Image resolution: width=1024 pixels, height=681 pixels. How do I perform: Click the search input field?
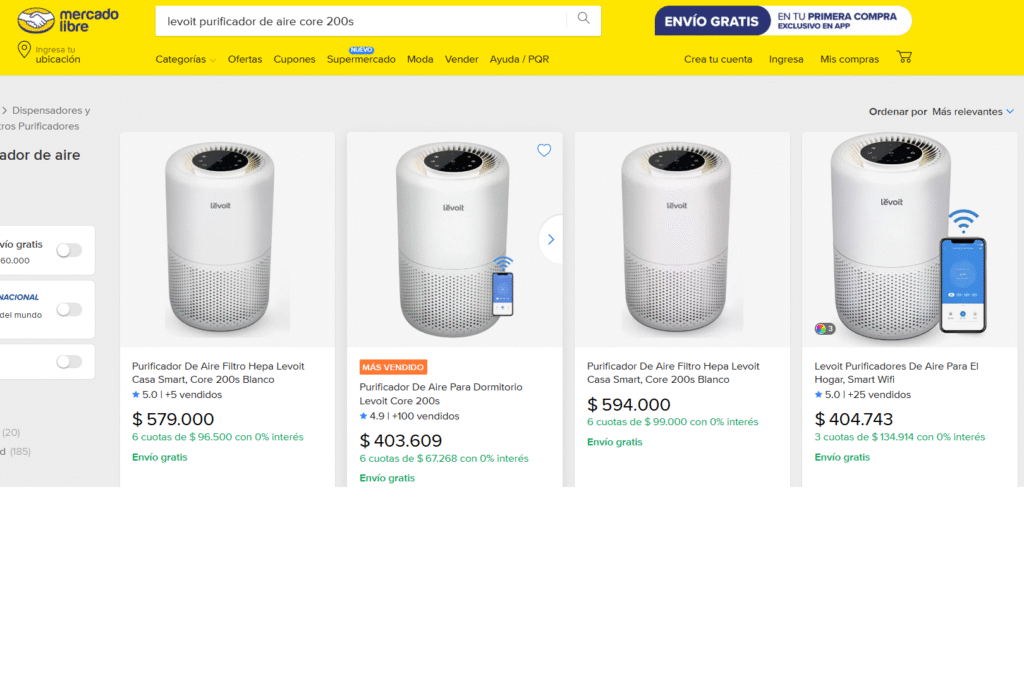pyautogui.click(x=360, y=20)
